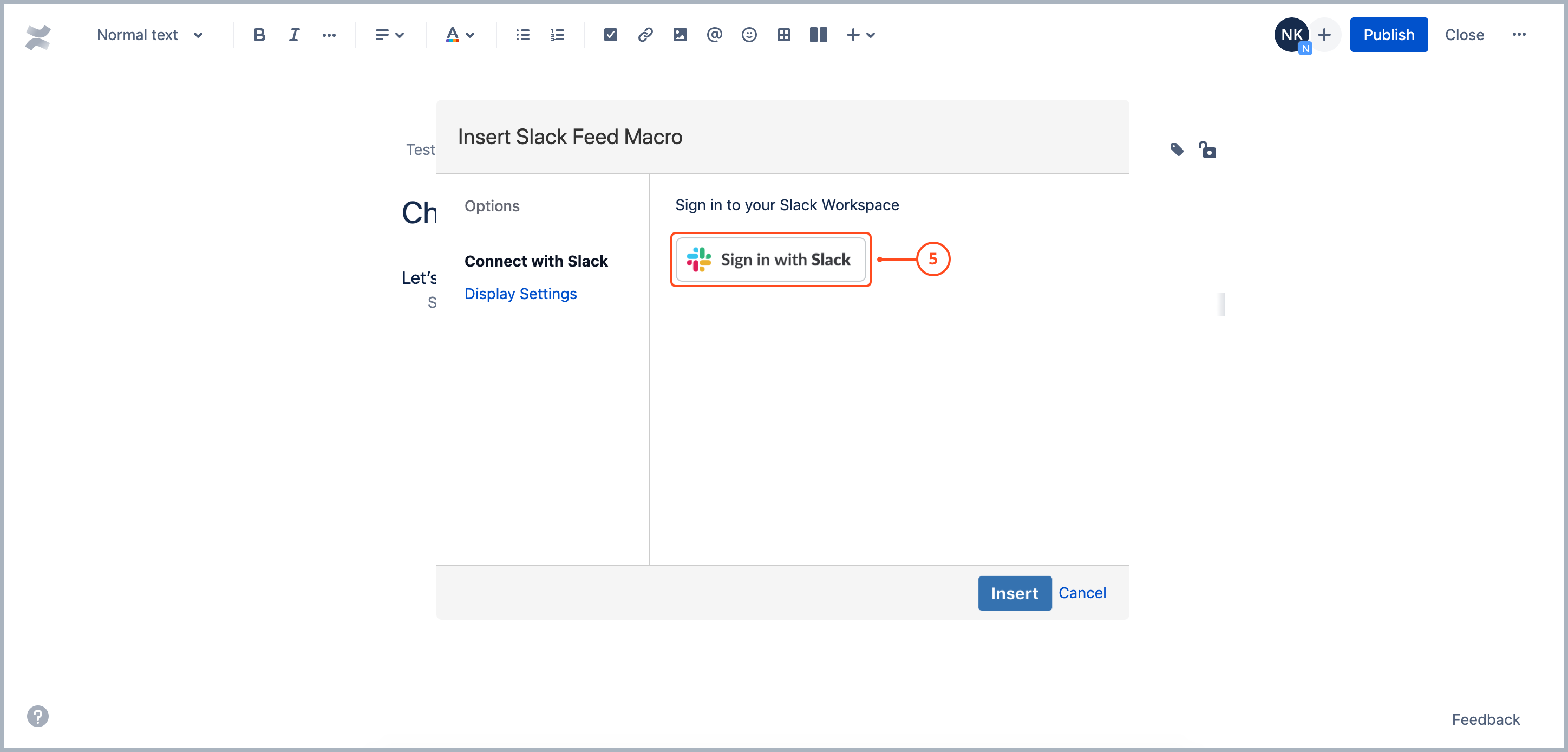Toggle bold formatting

click(259, 35)
